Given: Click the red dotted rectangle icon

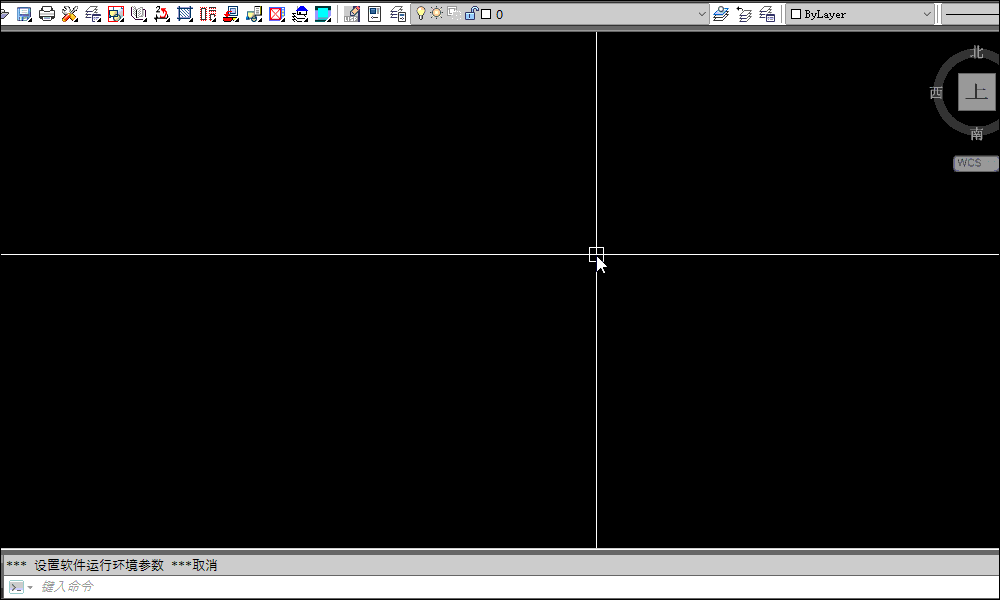Looking at the screenshot, I should 208,13.
